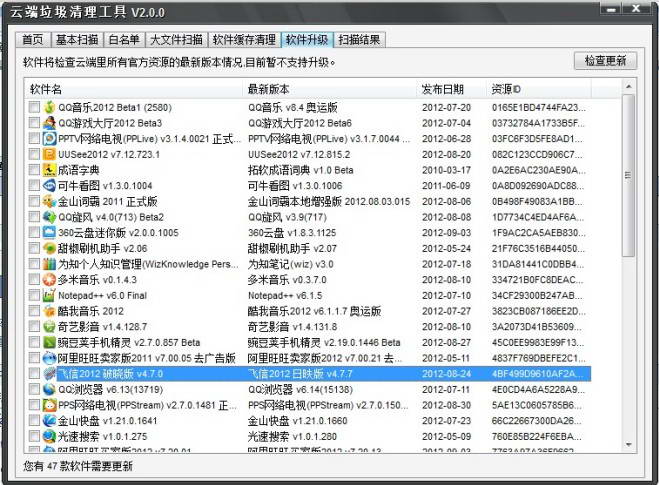This screenshot has width=659, height=485.
Task: Enable the 可牛看图 row checkbox
Action: point(34,185)
